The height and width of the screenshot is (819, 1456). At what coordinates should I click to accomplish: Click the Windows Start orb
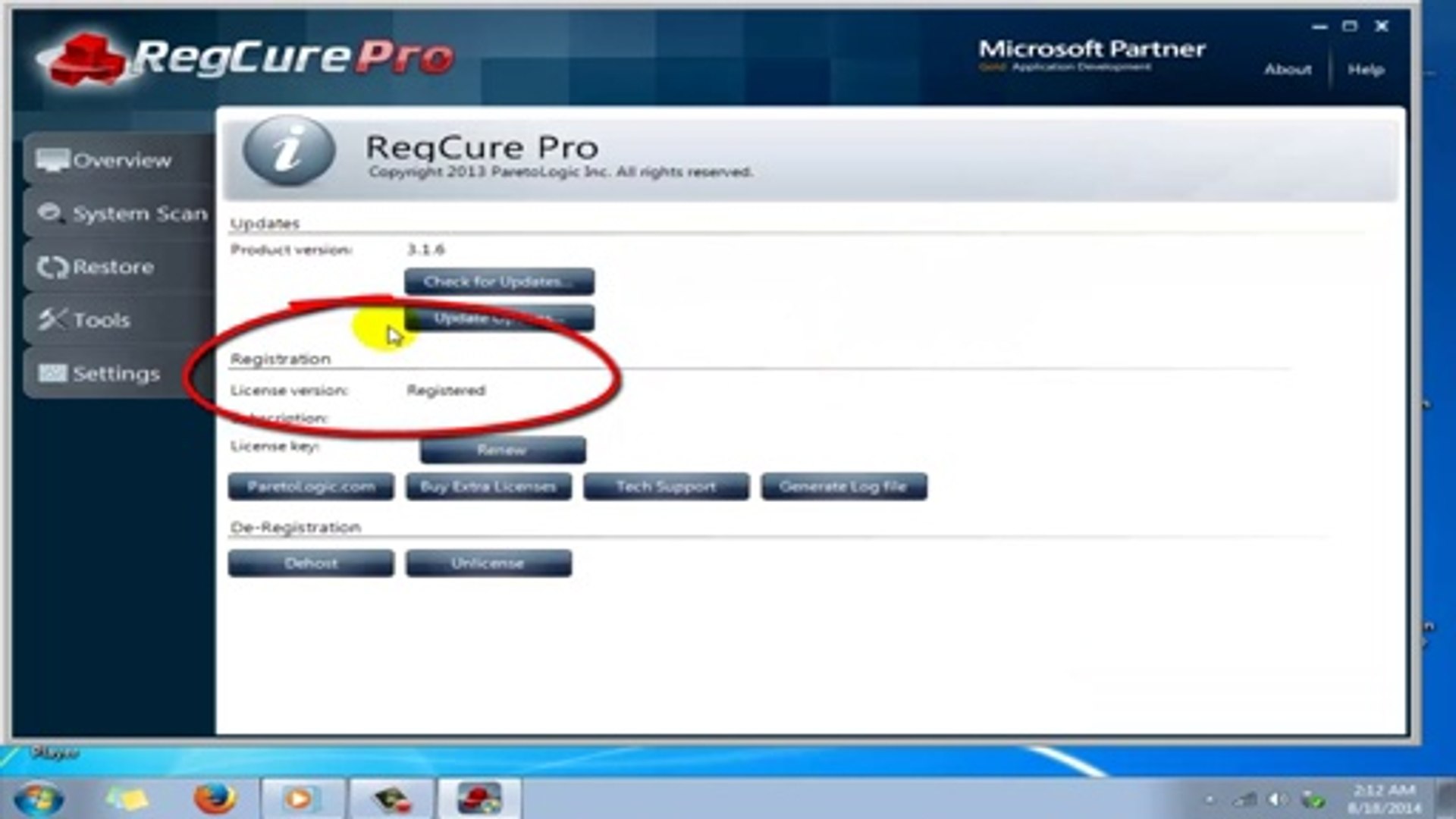(x=38, y=797)
